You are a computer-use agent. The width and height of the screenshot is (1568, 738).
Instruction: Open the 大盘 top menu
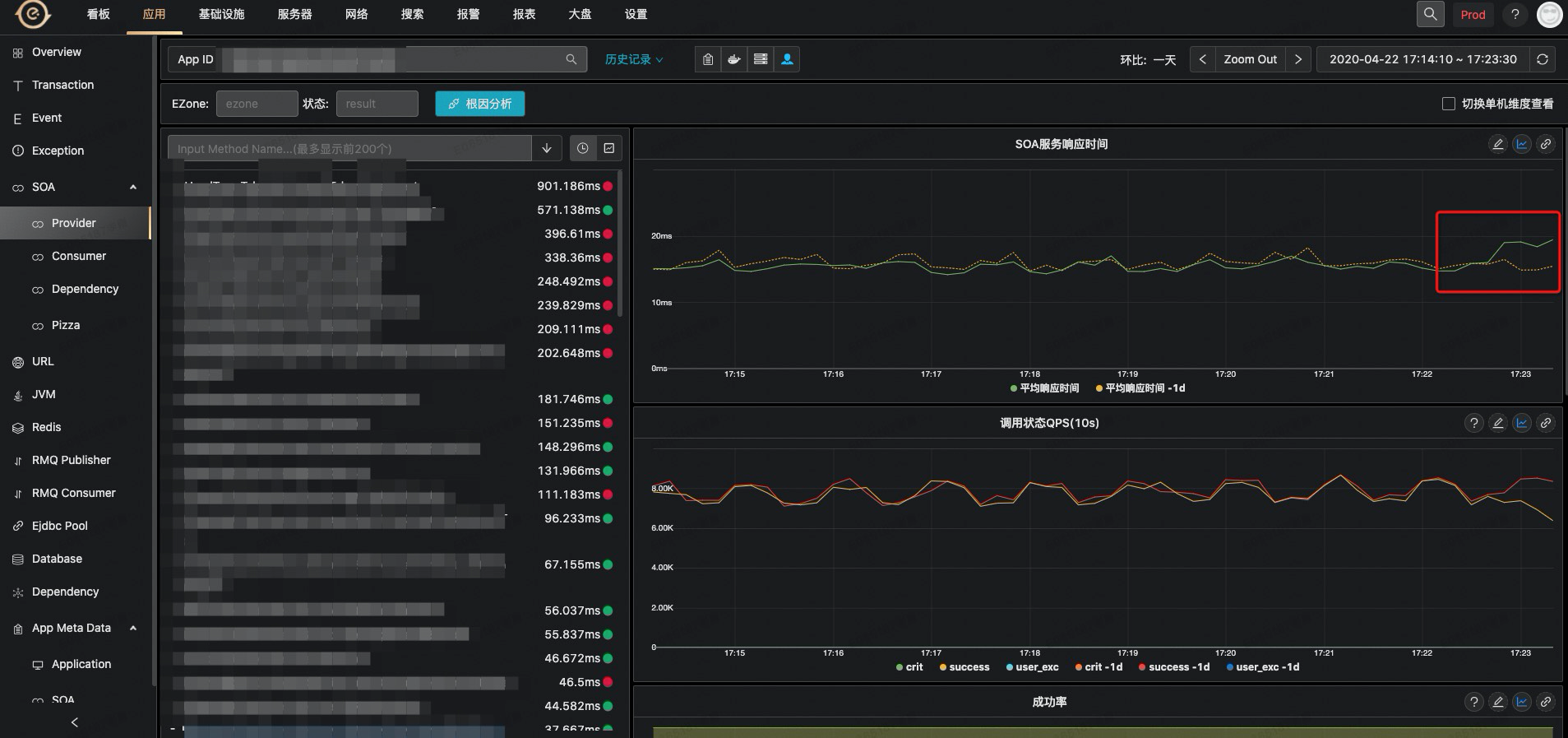[580, 14]
